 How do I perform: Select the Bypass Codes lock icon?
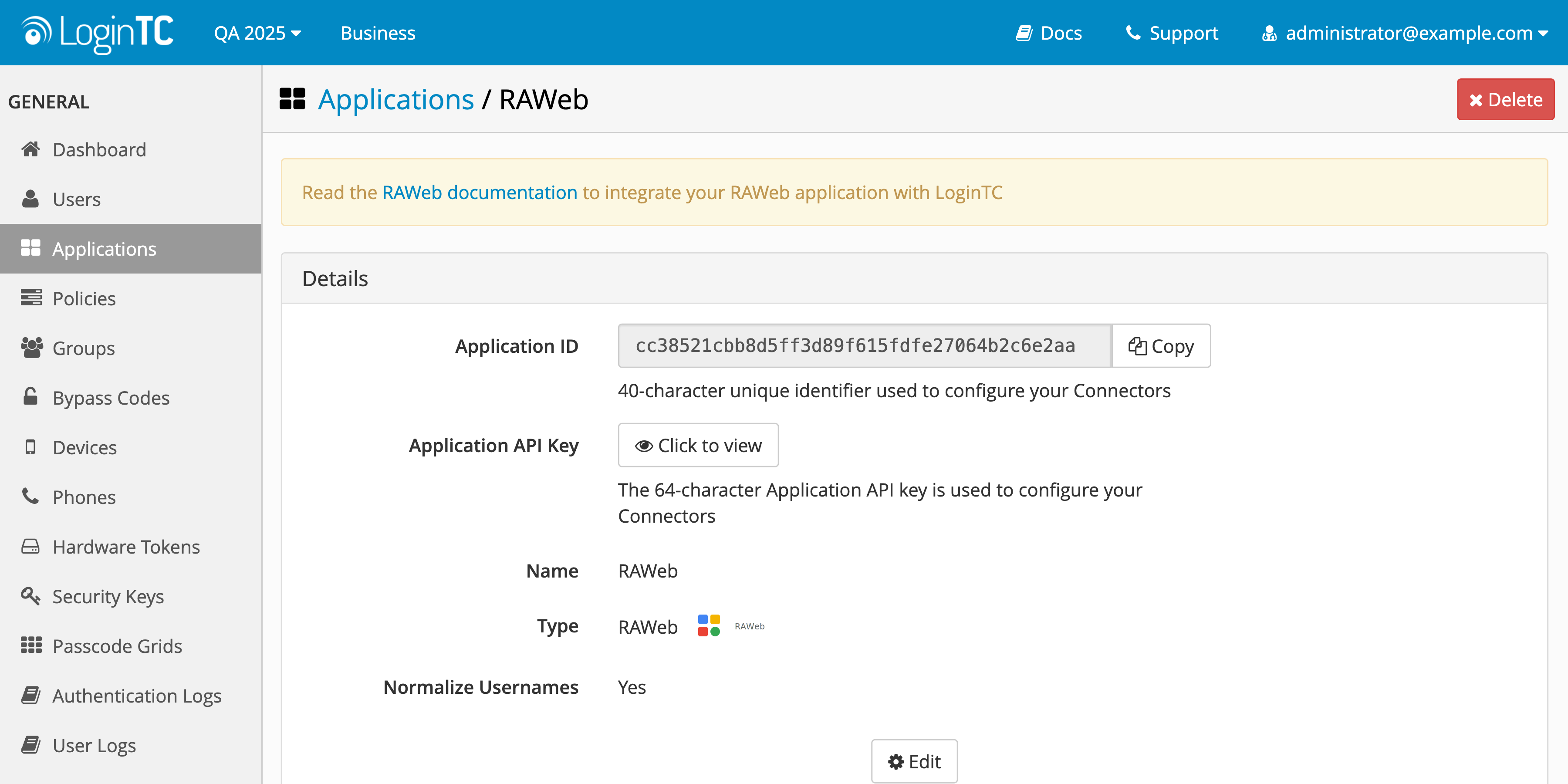tap(30, 398)
